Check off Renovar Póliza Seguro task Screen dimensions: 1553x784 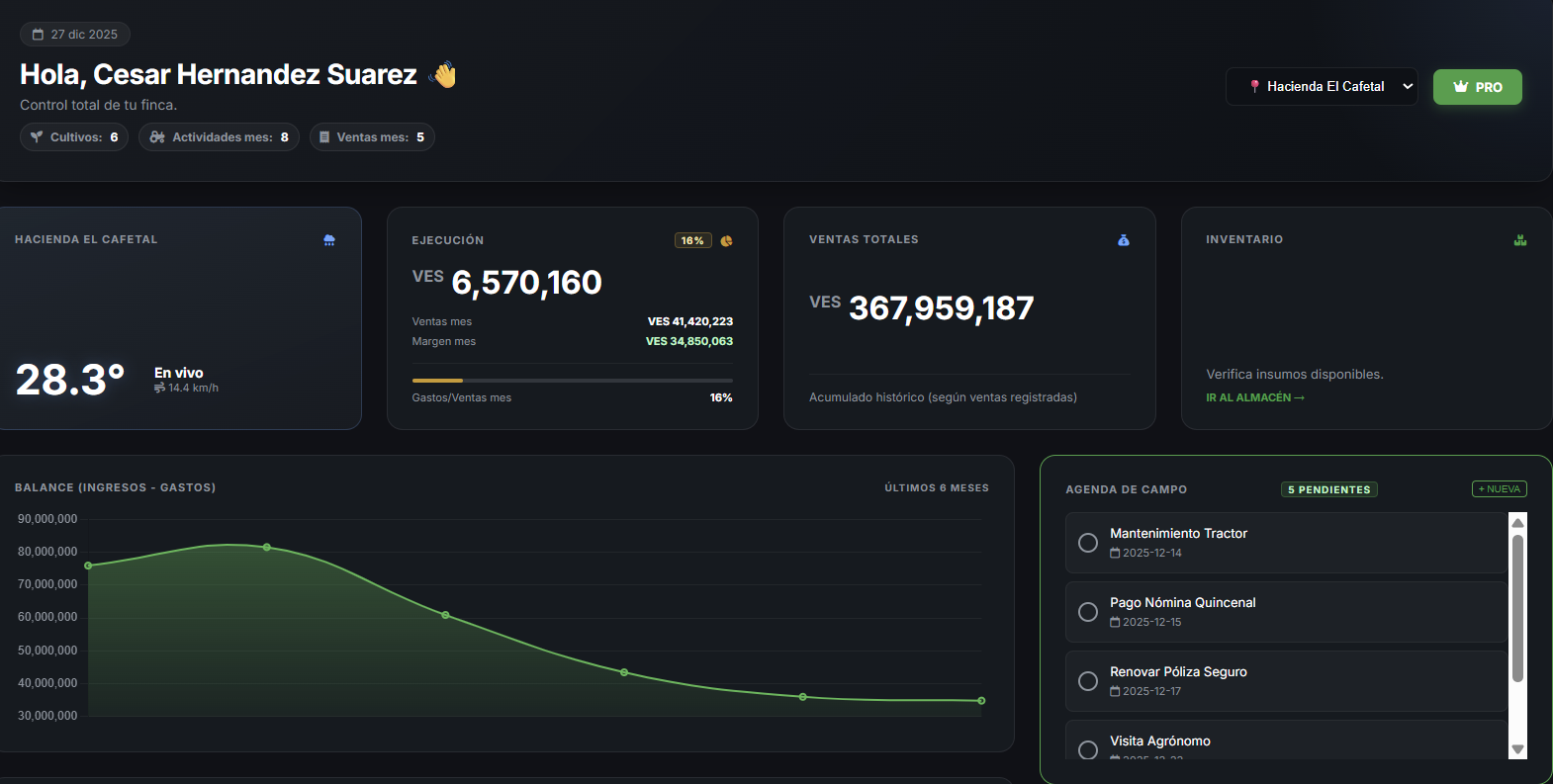1088,681
